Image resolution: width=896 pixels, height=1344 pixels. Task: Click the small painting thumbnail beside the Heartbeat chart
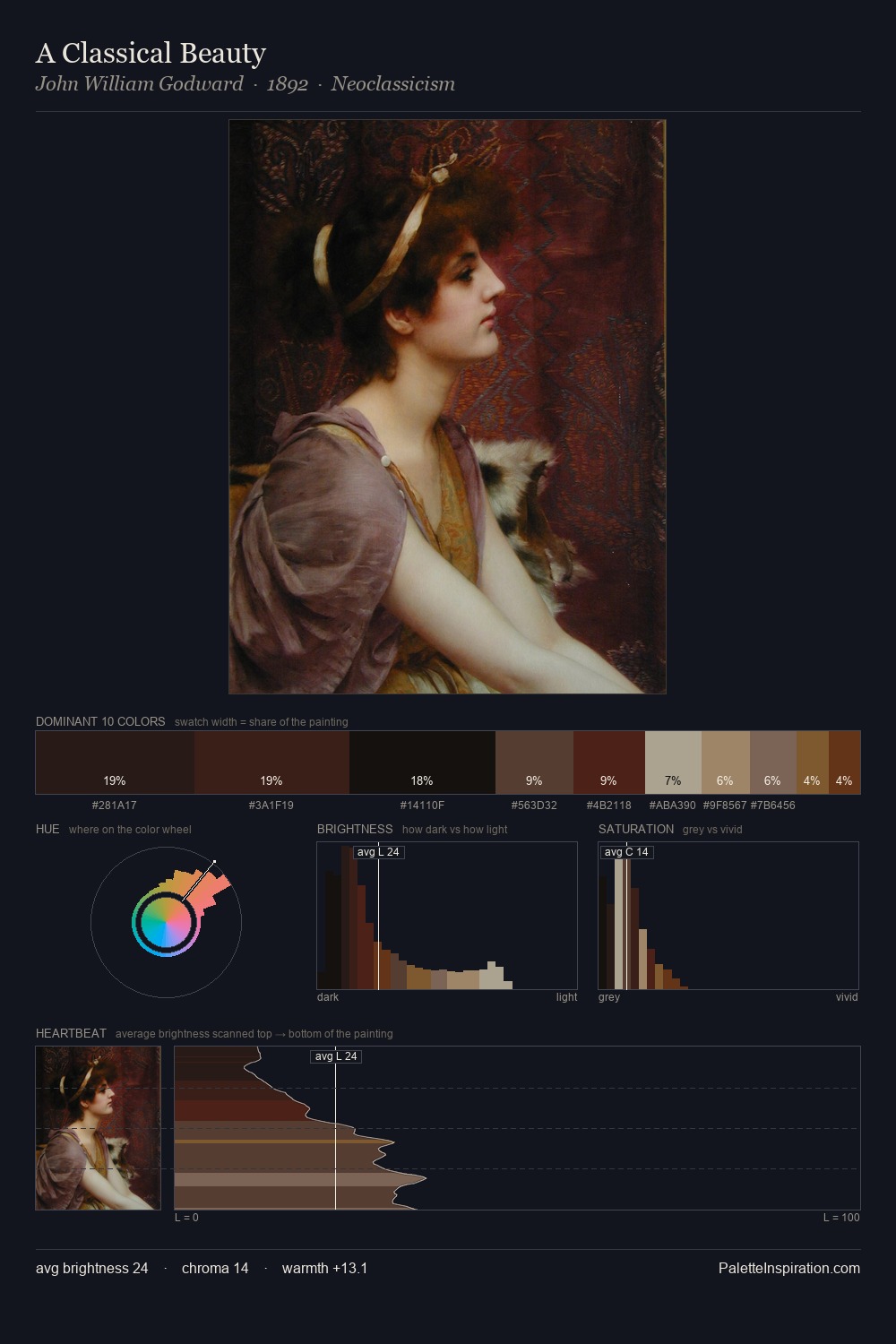[x=99, y=1128]
